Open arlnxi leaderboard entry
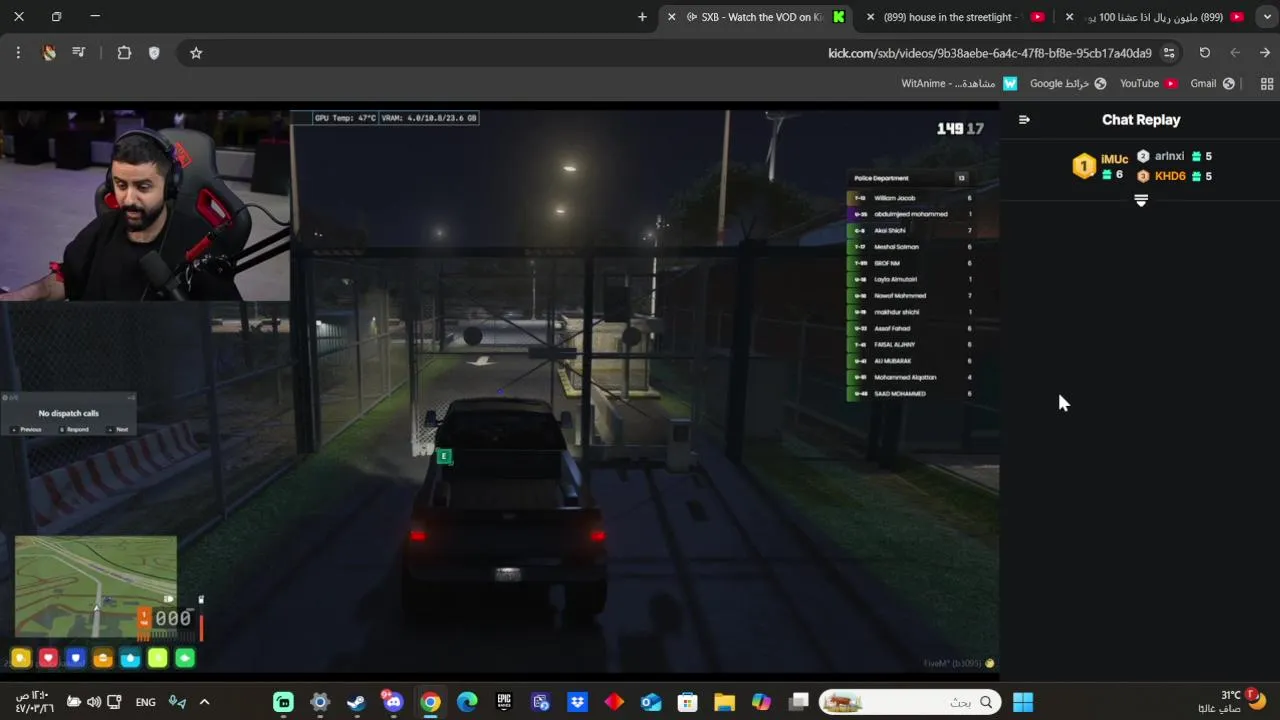 point(1175,156)
